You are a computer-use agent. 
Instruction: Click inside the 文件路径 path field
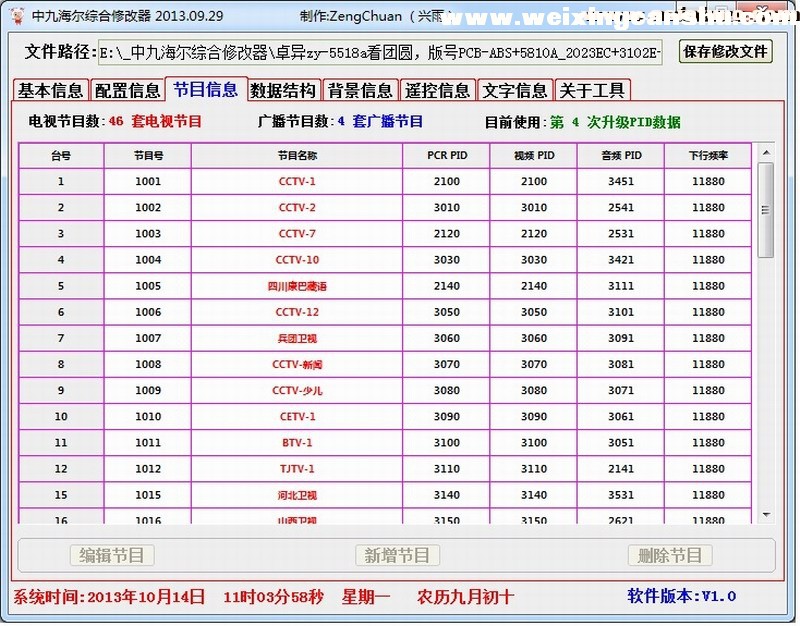pos(380,53)
